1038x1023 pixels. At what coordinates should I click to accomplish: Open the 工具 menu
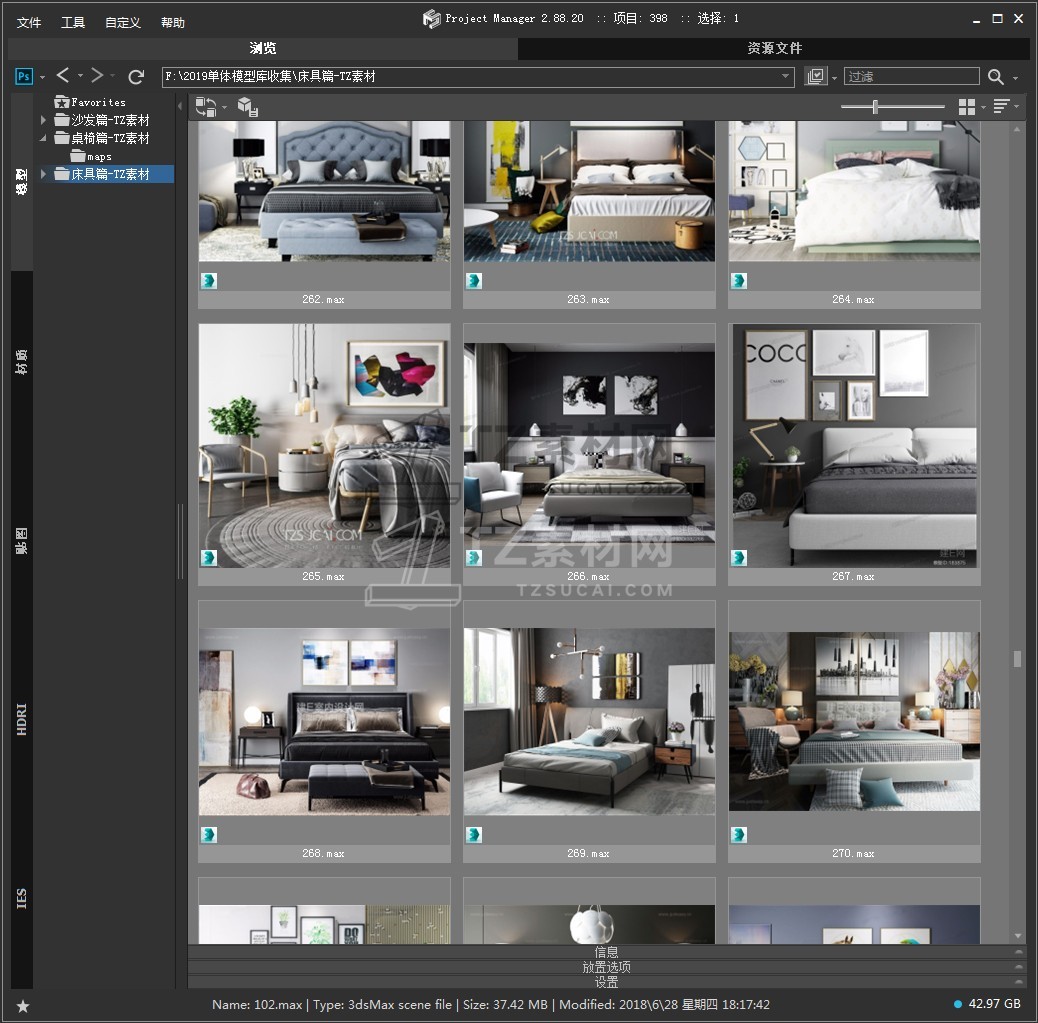click(x=73, y=22)
